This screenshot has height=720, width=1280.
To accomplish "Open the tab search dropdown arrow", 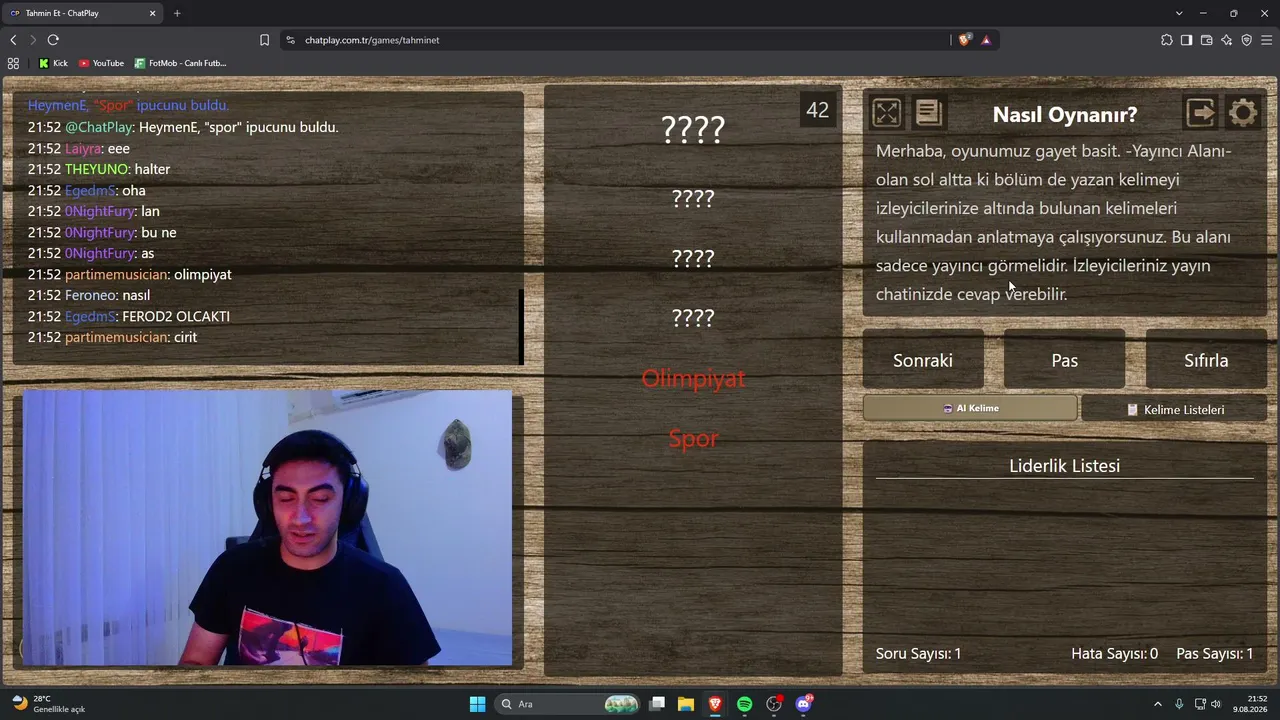I will pos(1179,13).
